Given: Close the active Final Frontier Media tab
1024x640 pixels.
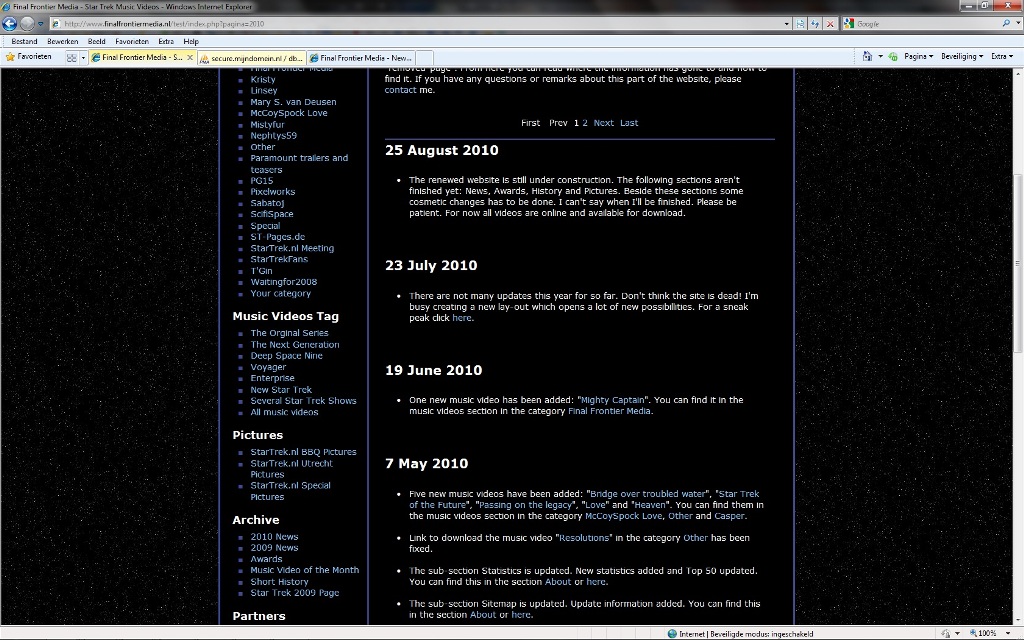Looking at the screenshot, I should point(190,57).
